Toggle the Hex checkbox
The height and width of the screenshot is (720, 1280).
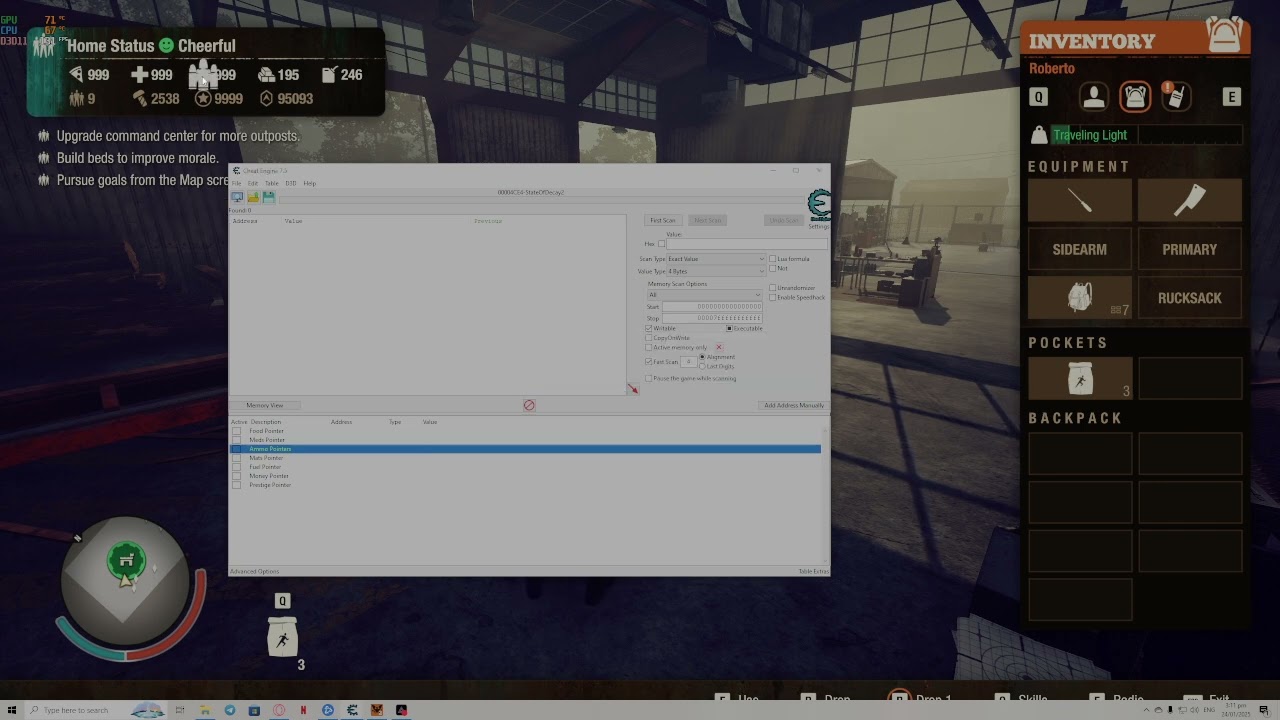(x=661, y=244)
